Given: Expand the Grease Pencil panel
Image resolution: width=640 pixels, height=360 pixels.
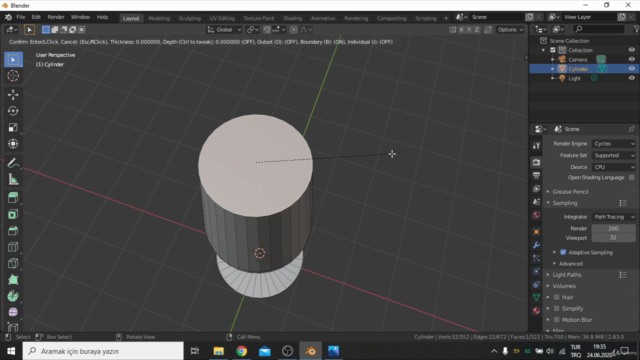Looking at the screenshot, I should (570, 191).
